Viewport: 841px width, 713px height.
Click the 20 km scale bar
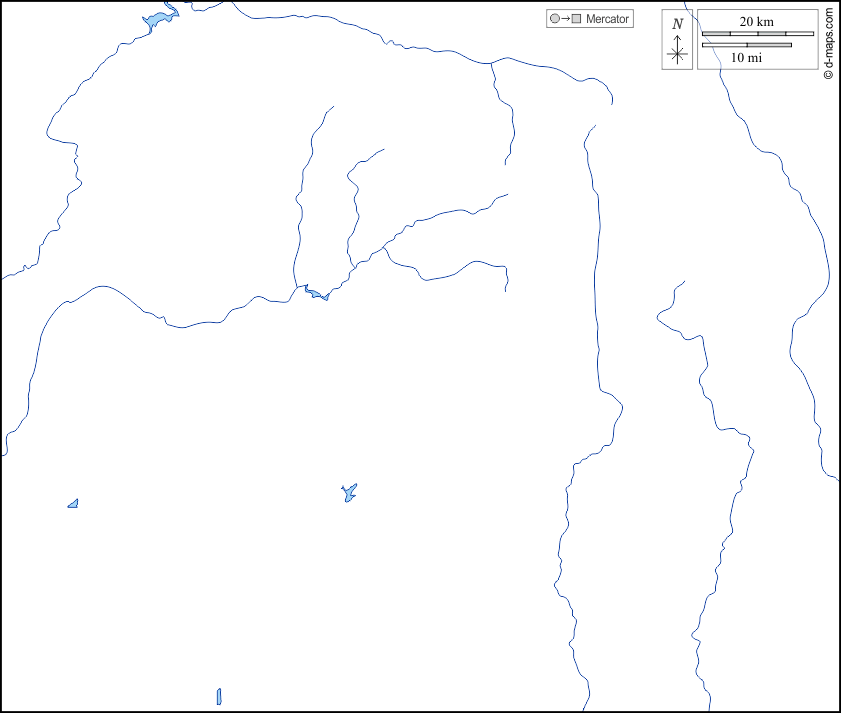756,35
